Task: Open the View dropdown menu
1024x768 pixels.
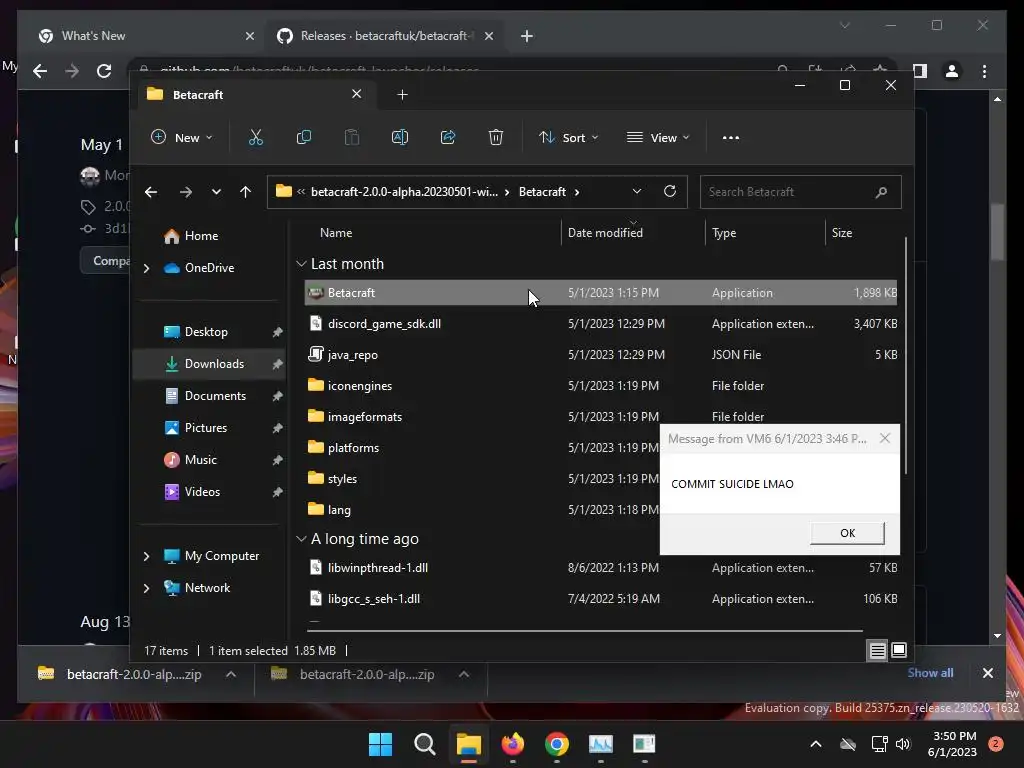Action: (x=658, y=138)
